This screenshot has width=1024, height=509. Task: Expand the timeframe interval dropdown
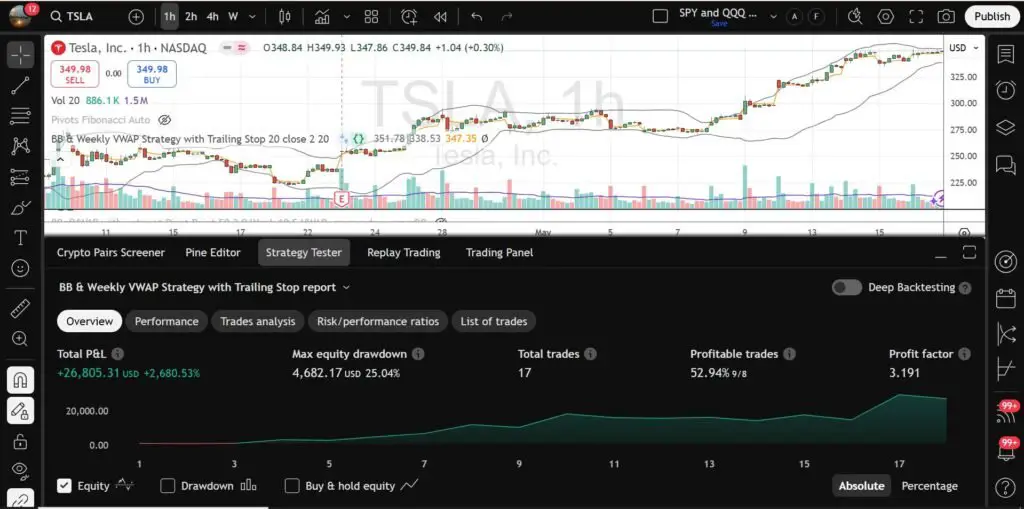pyautogui.click(x=252, y=17)
